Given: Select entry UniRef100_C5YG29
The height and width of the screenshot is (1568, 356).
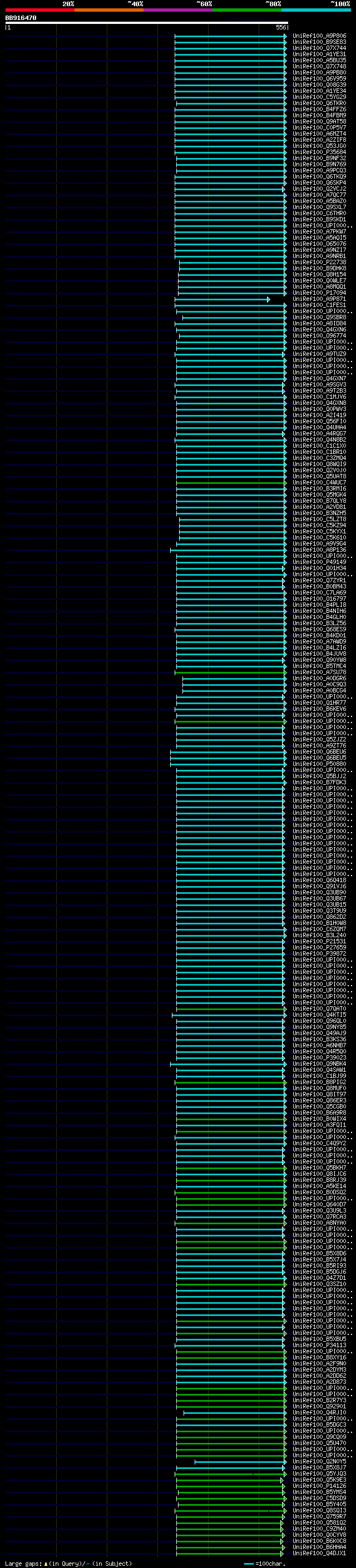Looking at the screenshot, I should 319,97.
